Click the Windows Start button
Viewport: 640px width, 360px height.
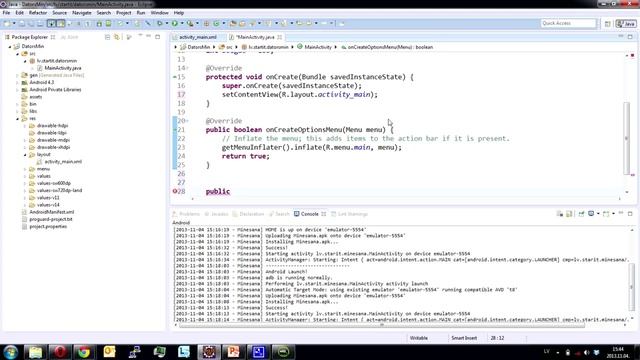11,352
